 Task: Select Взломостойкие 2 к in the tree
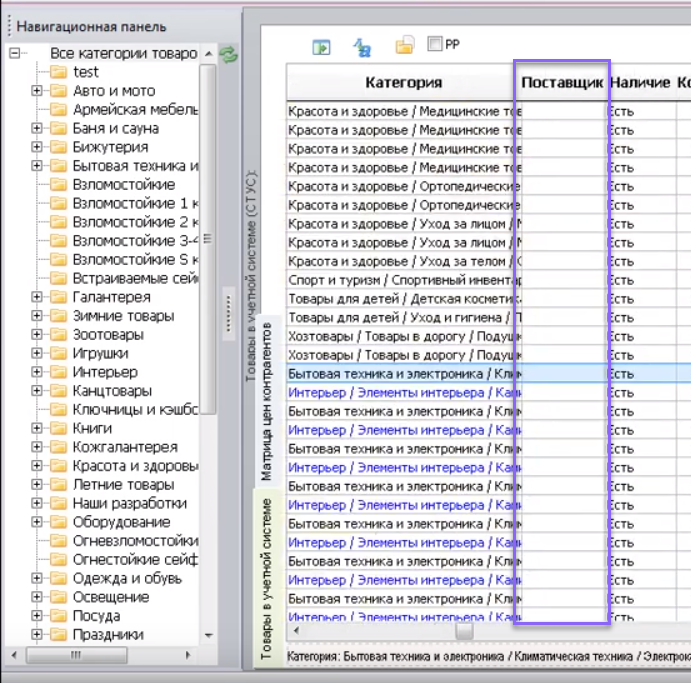tap(135, 222)
